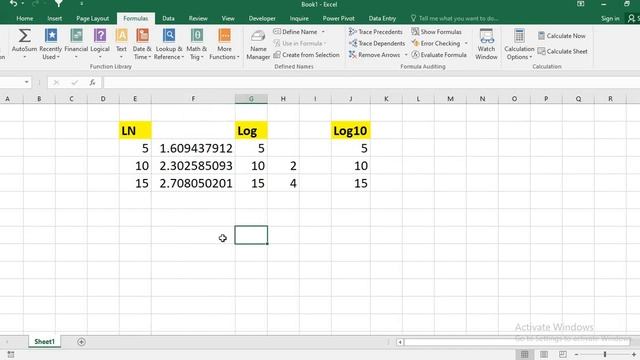This screenshot has height=360, width=640.
Task: Click Use in Formula
Action: 300,43
